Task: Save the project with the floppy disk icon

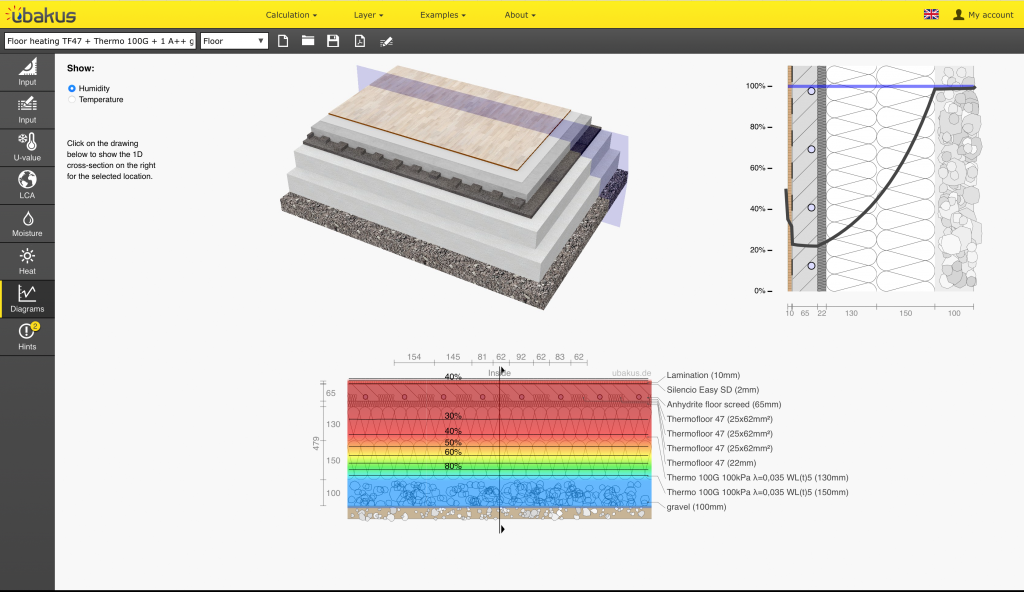Action: (x=333, y=41)
